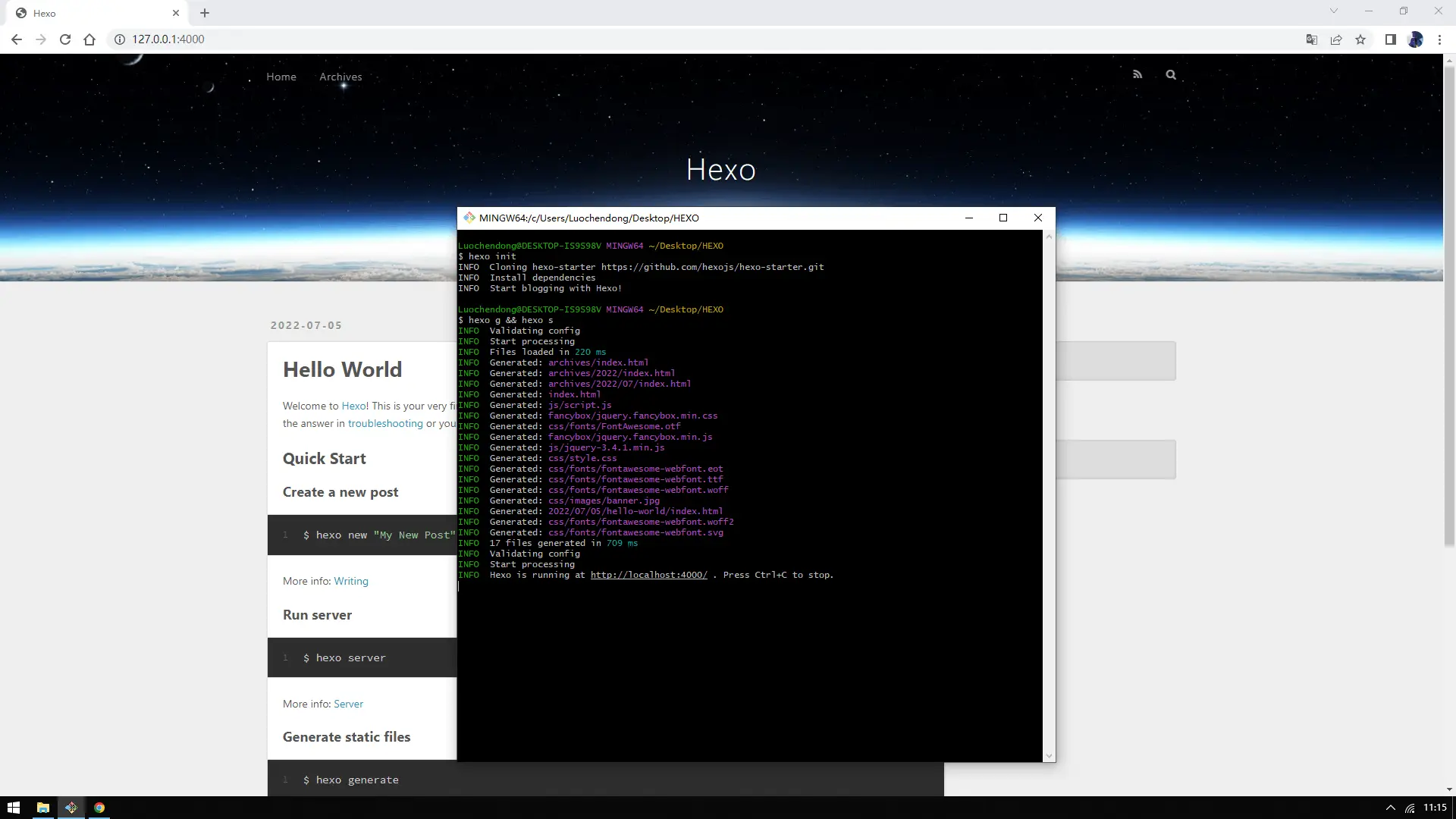Click the Quick Start heading
Viewport: 1456px width, 819px height.
pyautogui.click(x=325, y=459)
